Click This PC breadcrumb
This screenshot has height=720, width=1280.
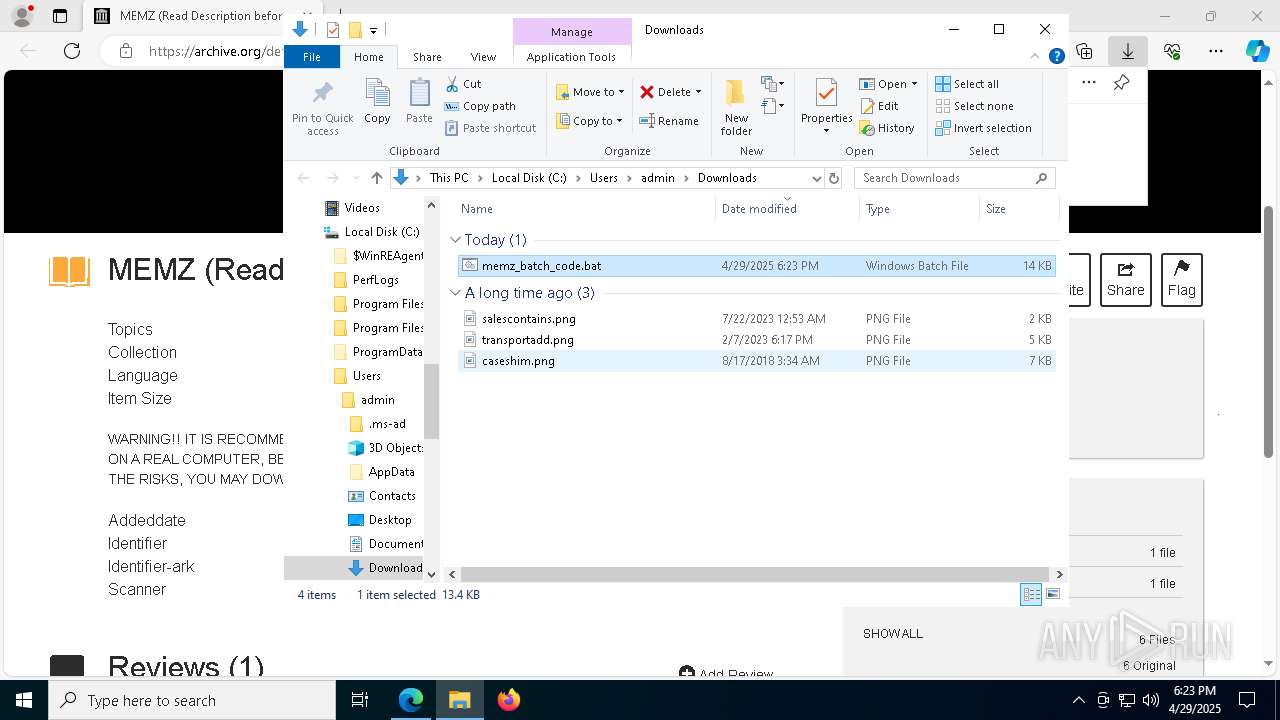(449, 178)
